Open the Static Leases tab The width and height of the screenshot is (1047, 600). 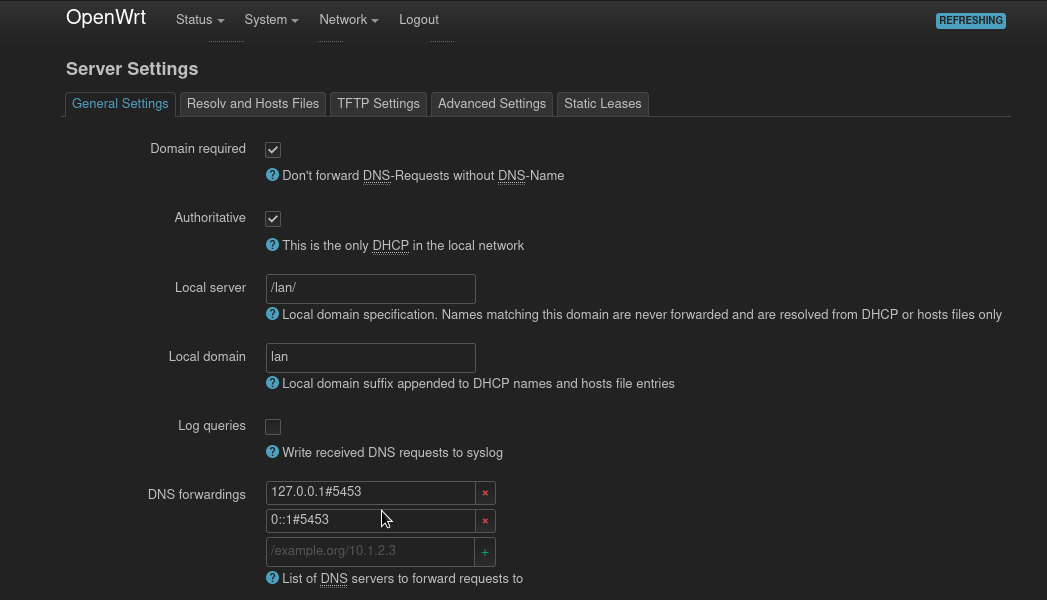tap(602, 104)
